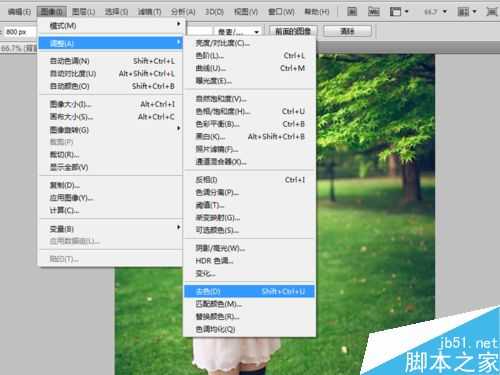
Task: Open 曲线(U) adjustment
Action: pos(249,68)
